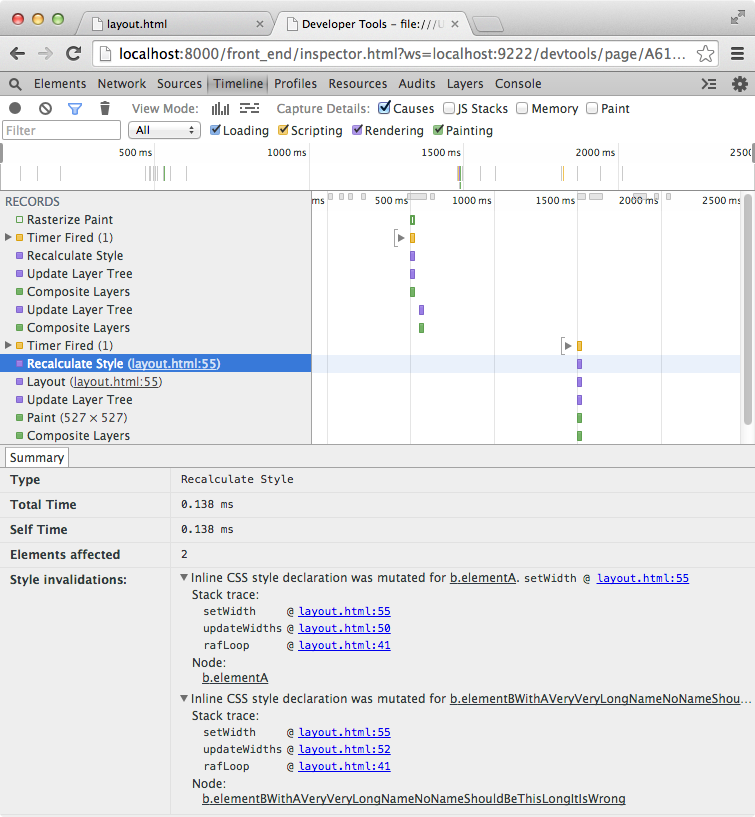Open DevTools settings gear
Image resolution: width=755 pixels, height=817 pixels.
click(740, 84)
